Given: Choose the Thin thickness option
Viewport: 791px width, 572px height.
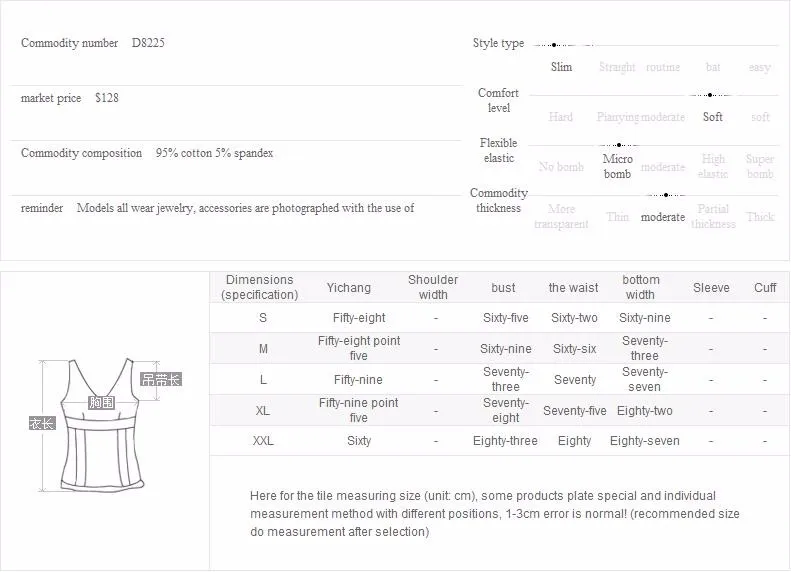Looking at the screenshot, I should tap(617, 217).
